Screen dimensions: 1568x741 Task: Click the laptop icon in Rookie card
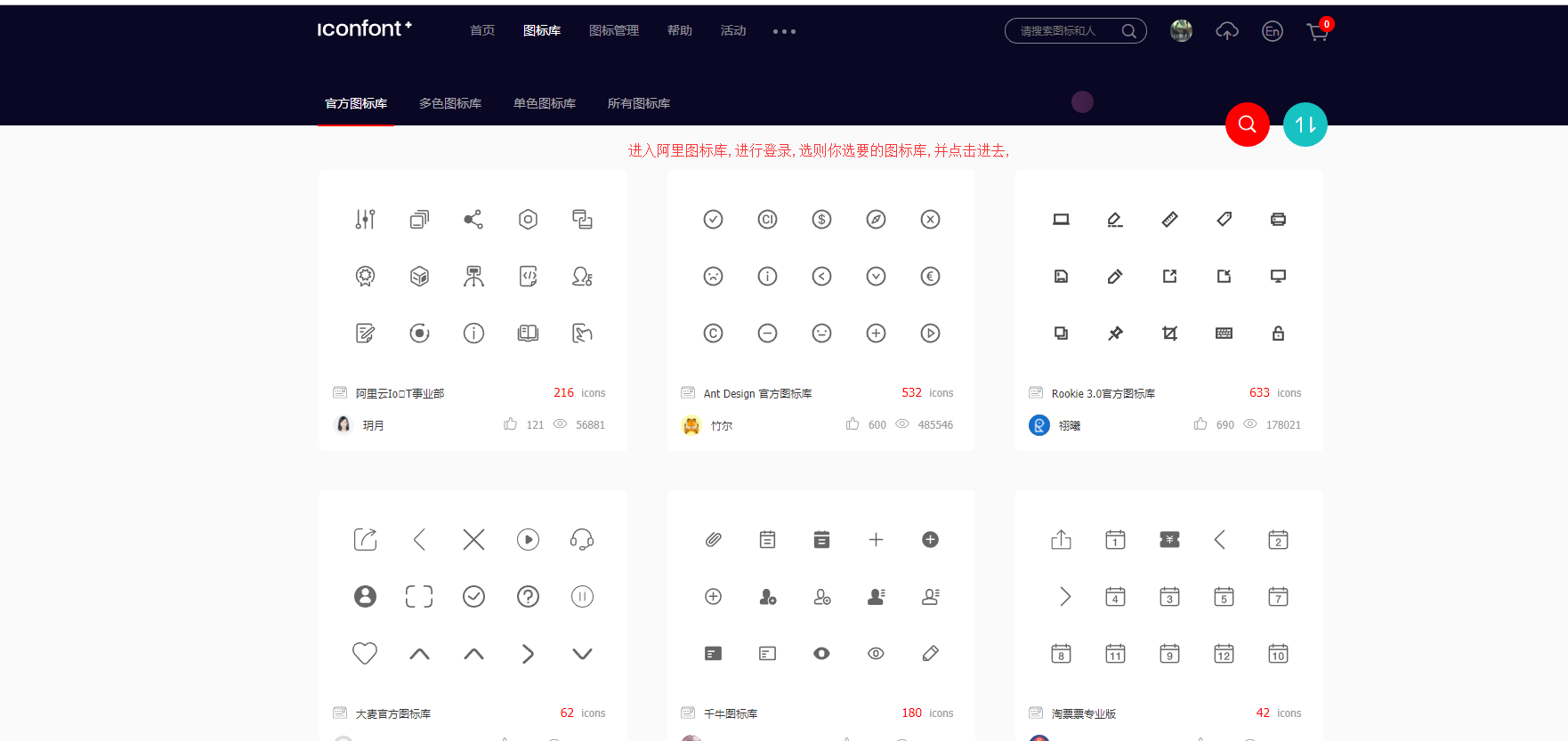[1061, 219]
